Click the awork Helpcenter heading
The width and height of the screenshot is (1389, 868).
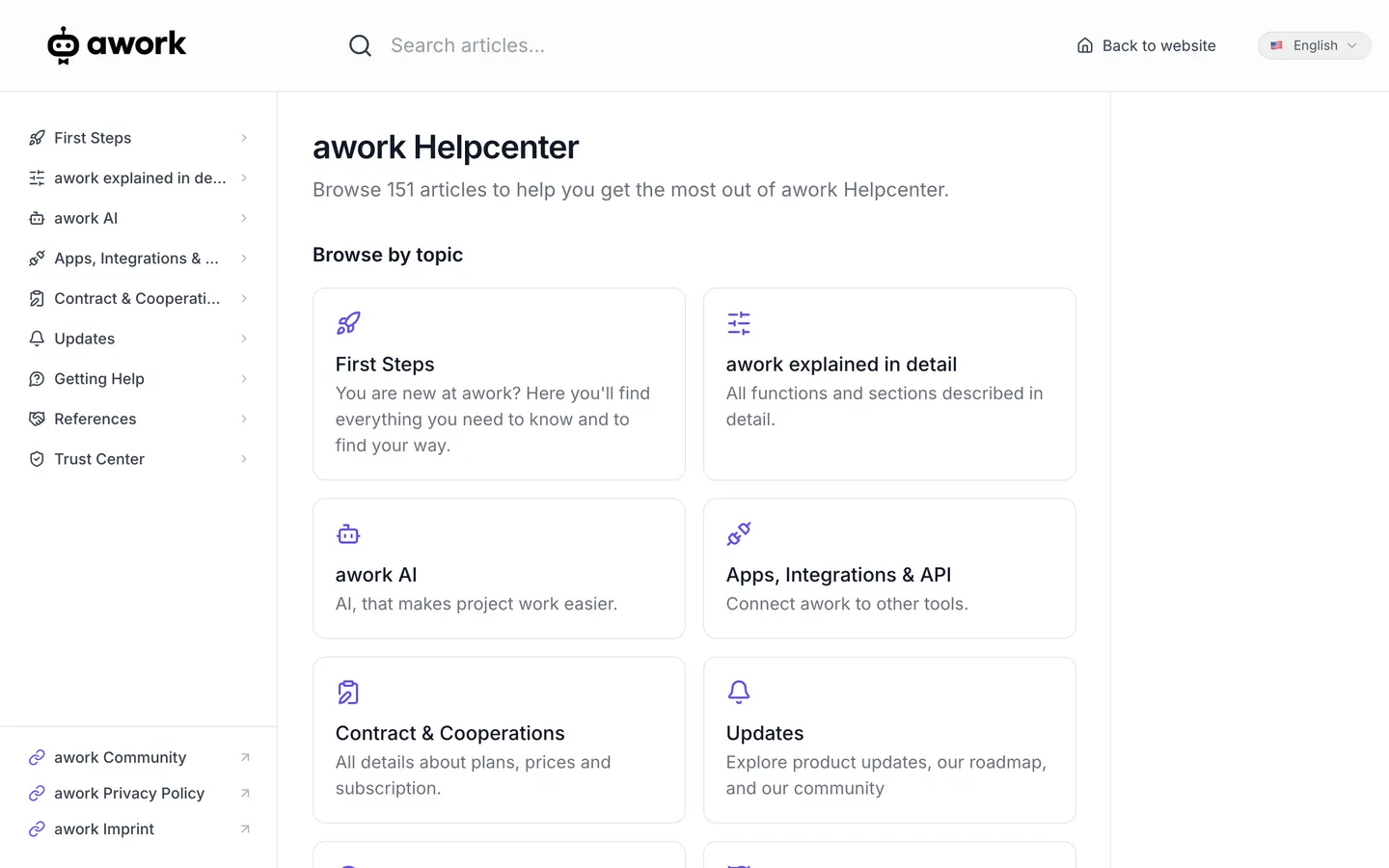pos(446,148)
